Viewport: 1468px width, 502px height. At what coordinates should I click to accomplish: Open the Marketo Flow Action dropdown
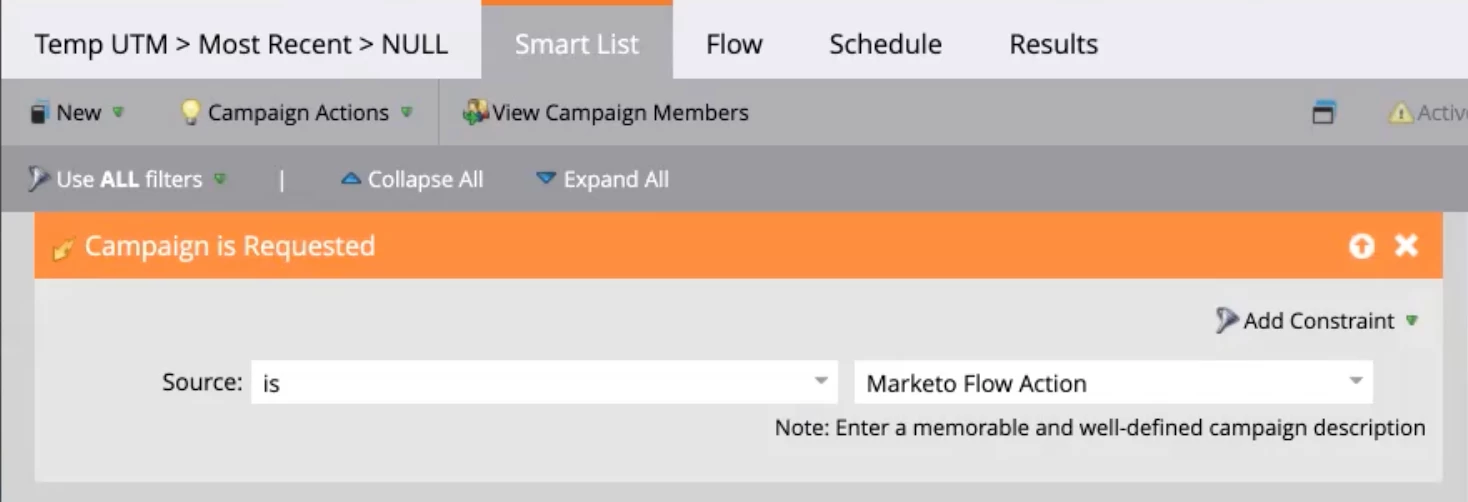(x=1356, y=382)
